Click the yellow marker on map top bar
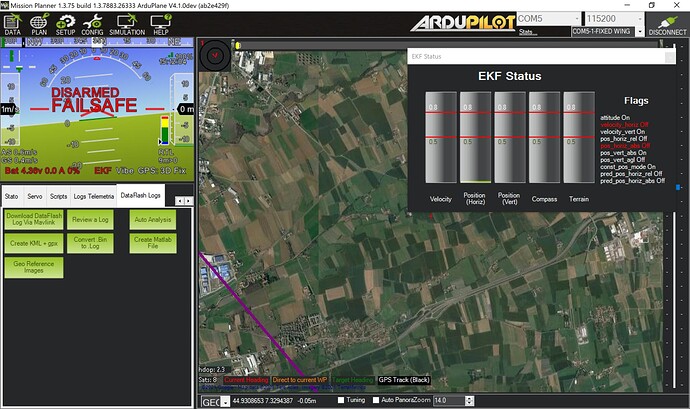Screen dimensions: 690x409 [x=238, y=45]
